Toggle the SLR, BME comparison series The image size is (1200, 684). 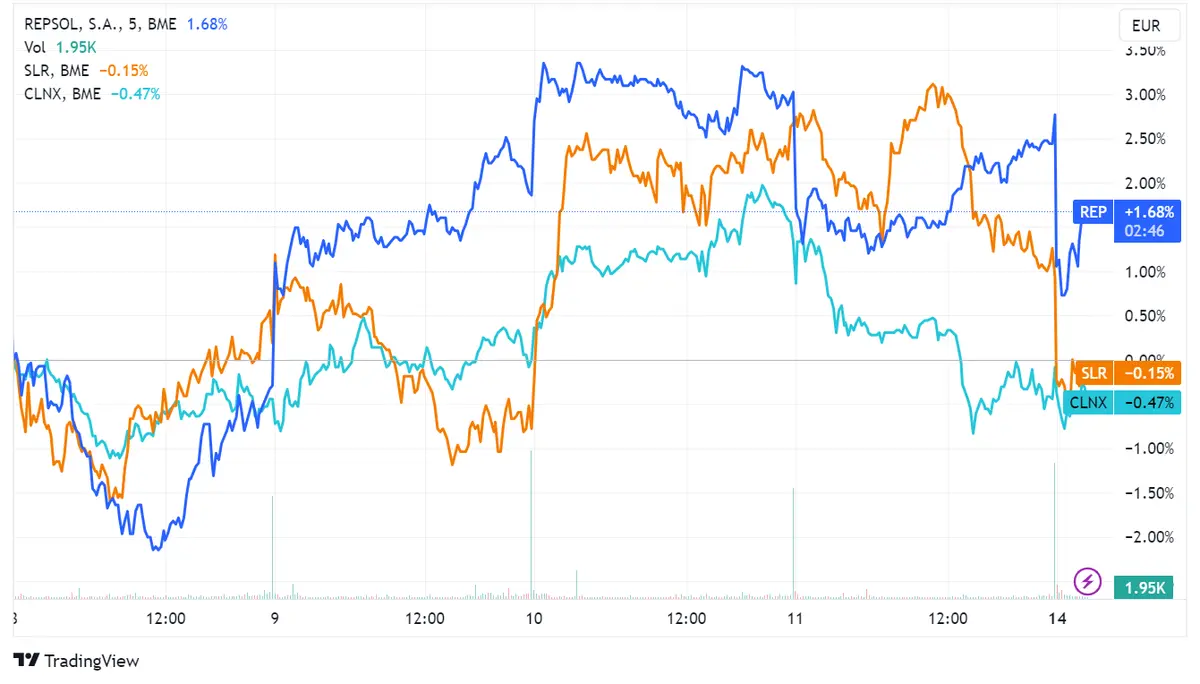(55, 70)
